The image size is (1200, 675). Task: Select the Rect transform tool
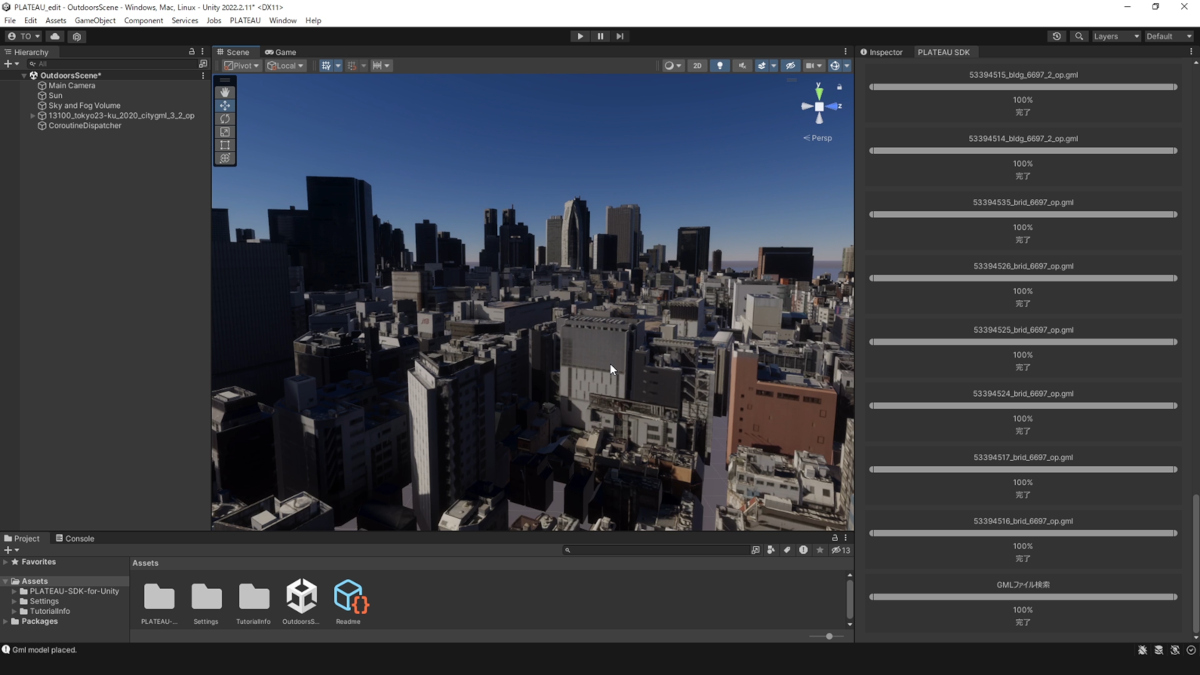225,145
